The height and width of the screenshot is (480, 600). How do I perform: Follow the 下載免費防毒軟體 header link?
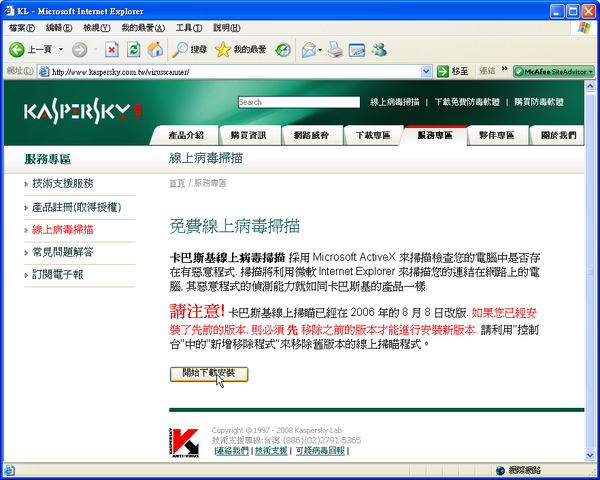click(x=467, y=102)
